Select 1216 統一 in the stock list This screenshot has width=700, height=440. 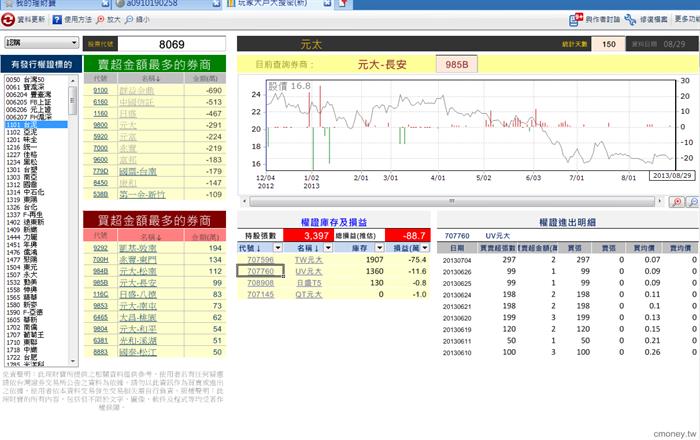[36, 147]
